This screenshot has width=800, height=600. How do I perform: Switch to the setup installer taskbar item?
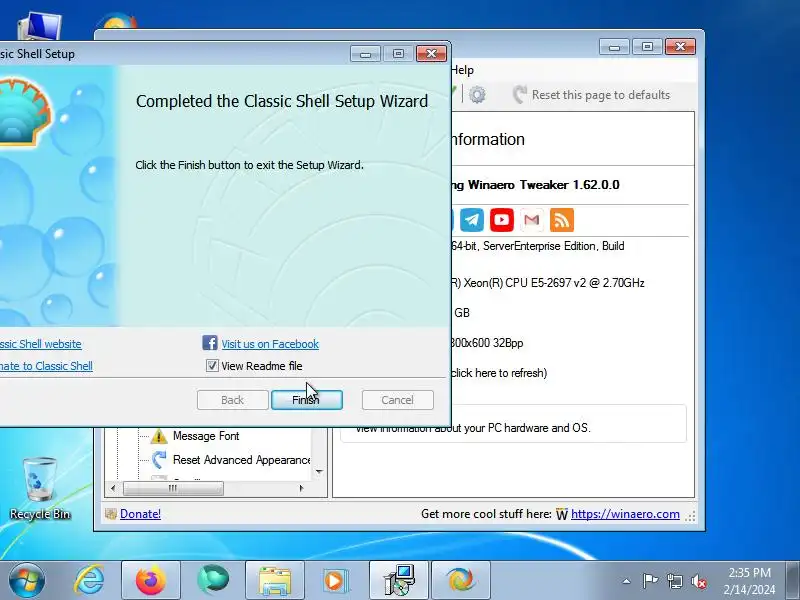(399, 580)
